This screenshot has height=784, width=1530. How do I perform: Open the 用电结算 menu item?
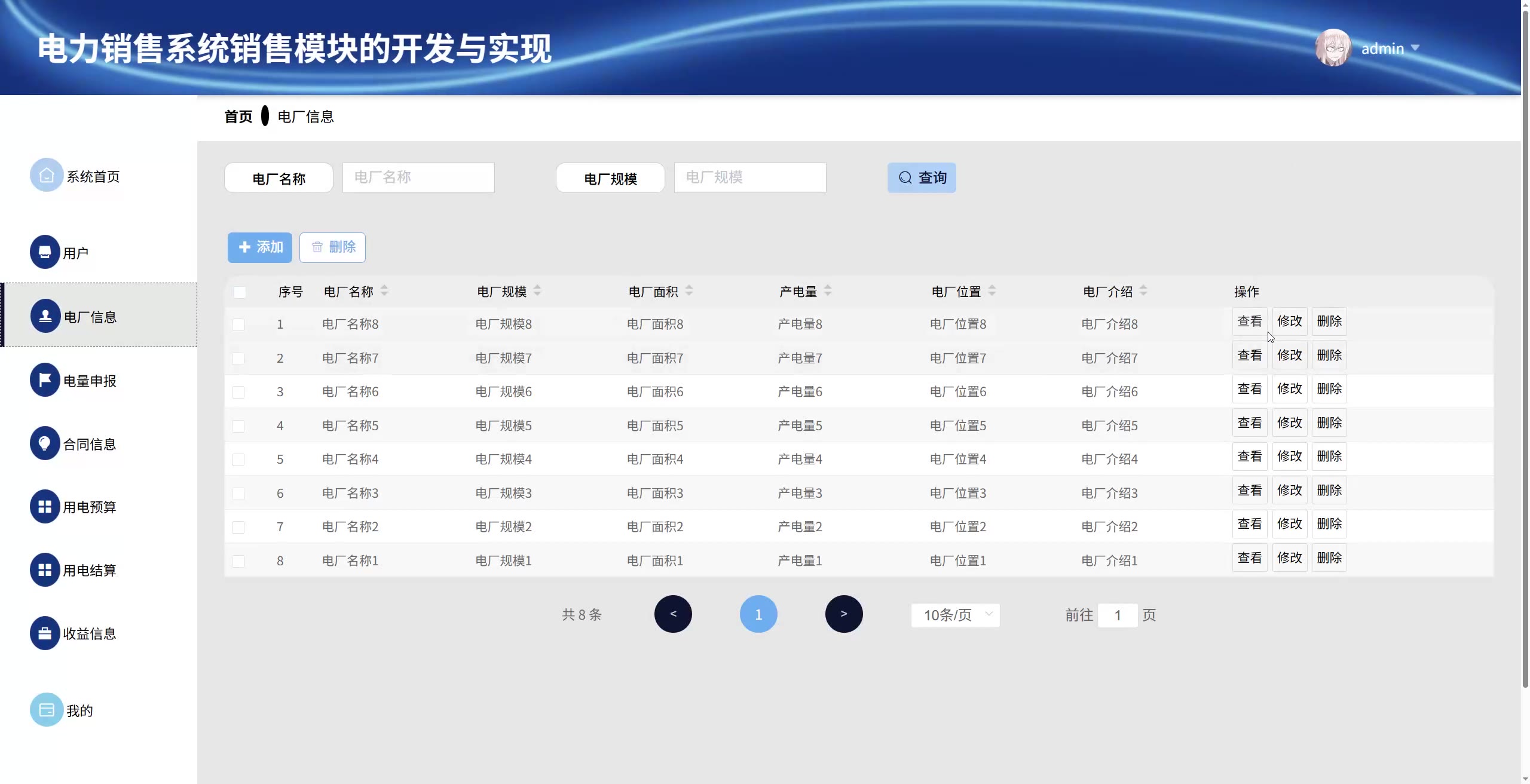(90, 570)
